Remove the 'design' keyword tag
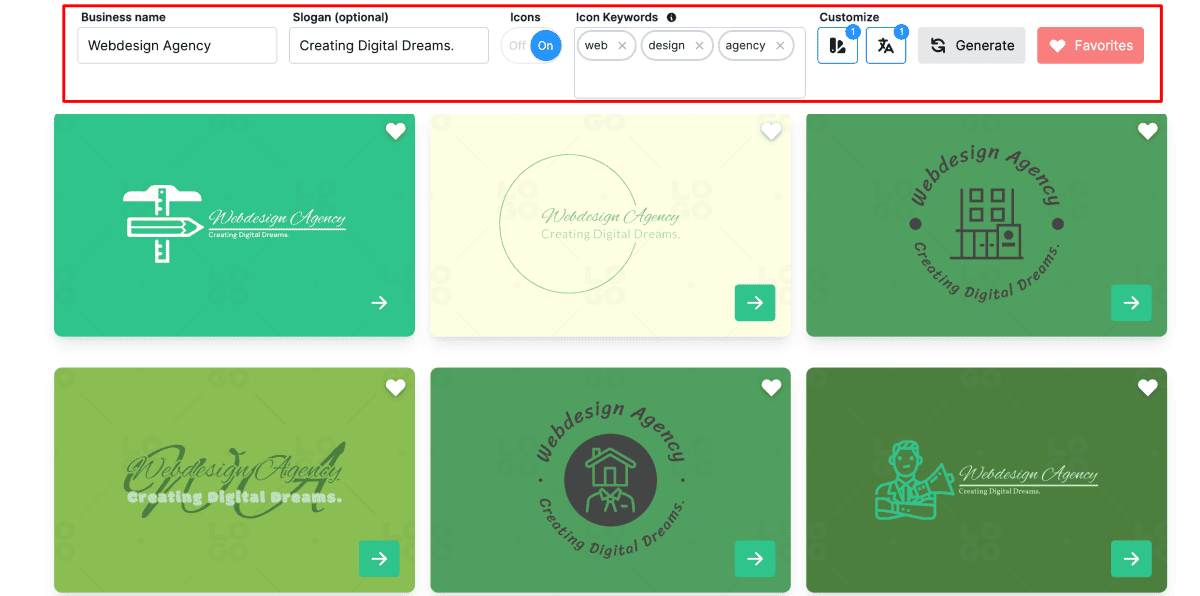Viewport: 1200px width, 596px height. 699,46
